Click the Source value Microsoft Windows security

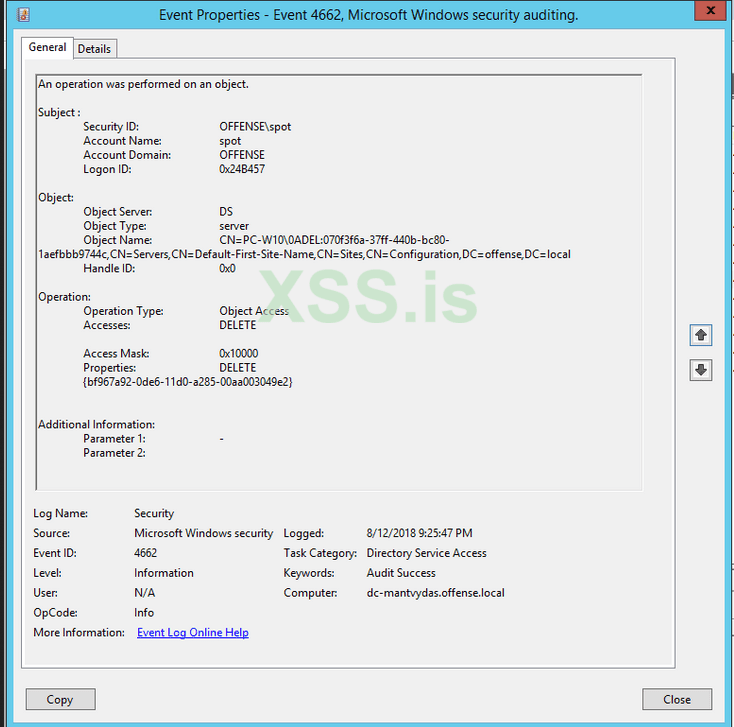(203, 533)
